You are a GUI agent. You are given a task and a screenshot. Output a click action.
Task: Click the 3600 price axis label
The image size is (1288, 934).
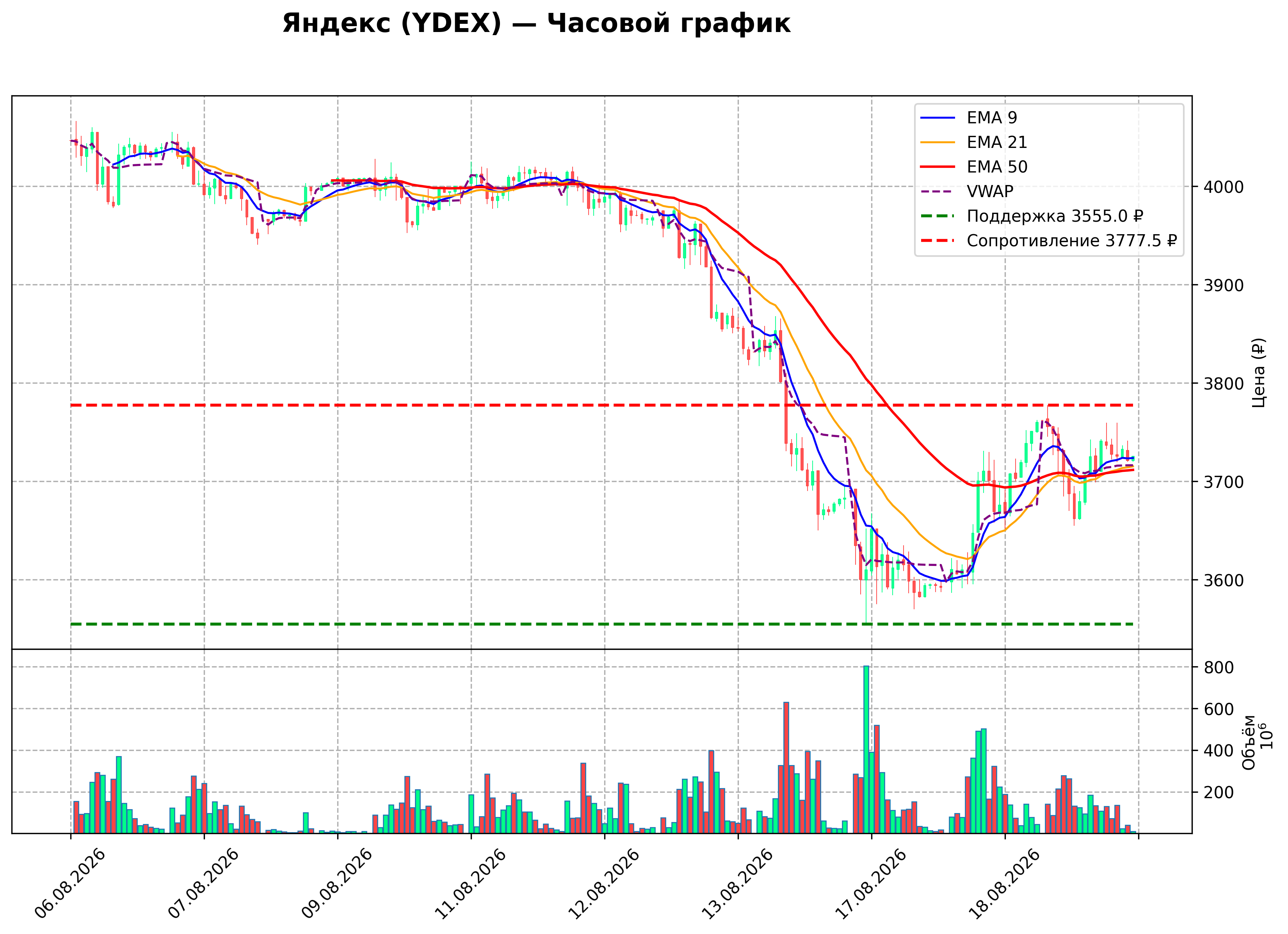(1223, 580)
